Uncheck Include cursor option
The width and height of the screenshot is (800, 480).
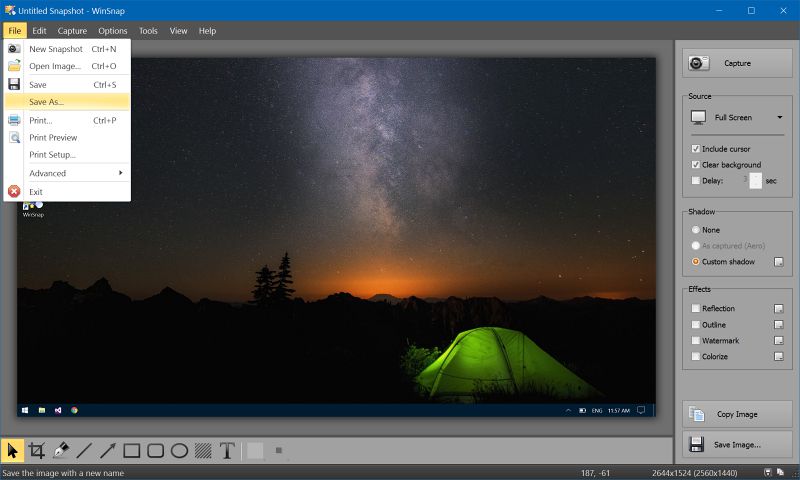(x=696, y=149)
